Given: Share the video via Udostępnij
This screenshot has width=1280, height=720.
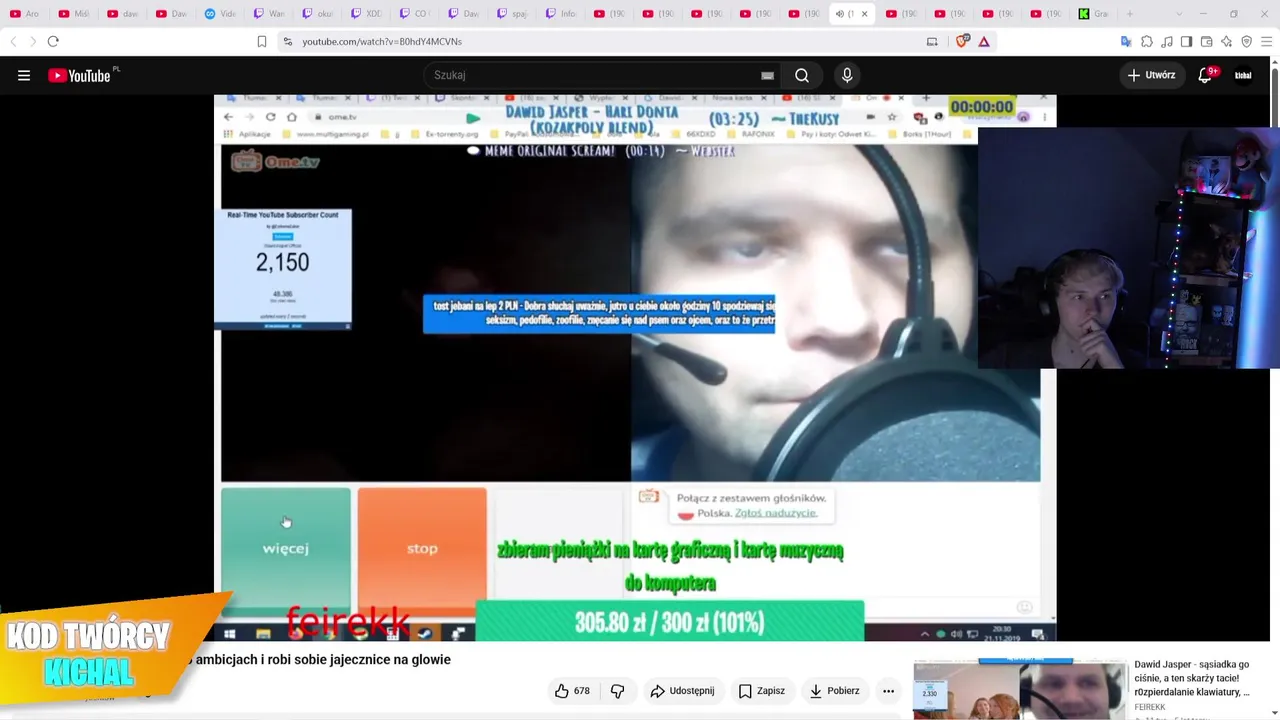Looking at the screenshot, I should (682, 691).
